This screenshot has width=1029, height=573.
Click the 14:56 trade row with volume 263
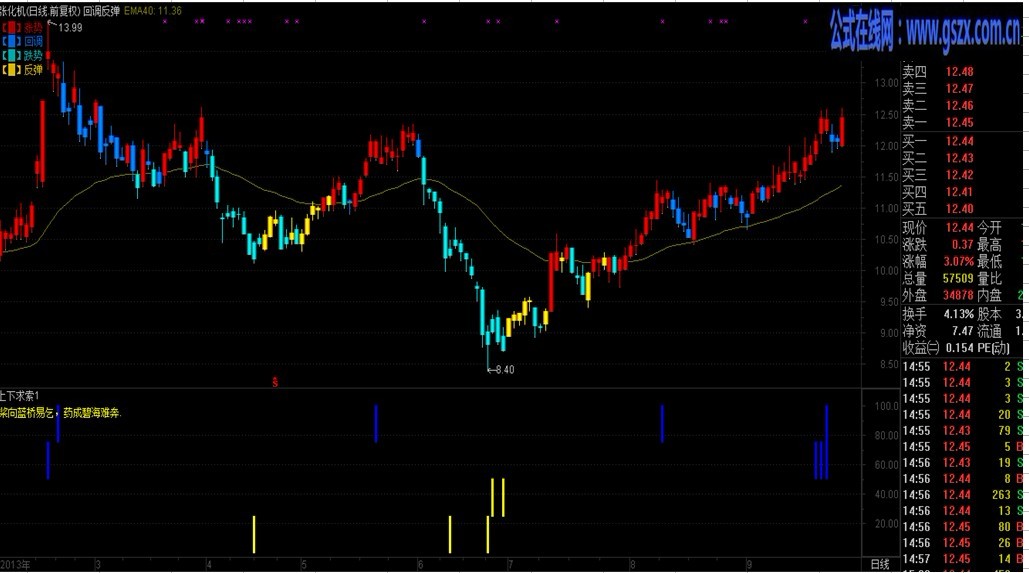coord(965,495)
